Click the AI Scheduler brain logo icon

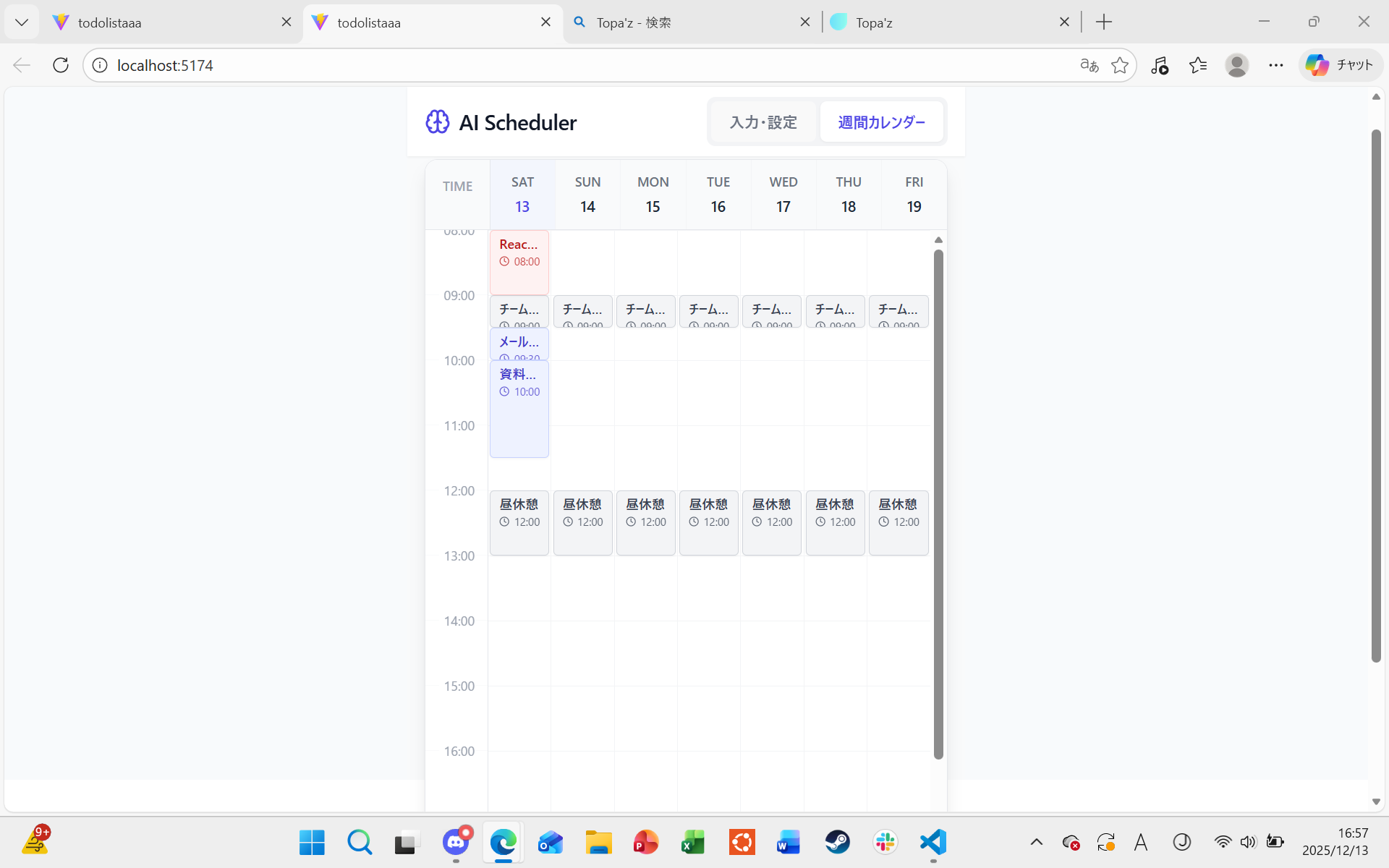coord(437,122)
